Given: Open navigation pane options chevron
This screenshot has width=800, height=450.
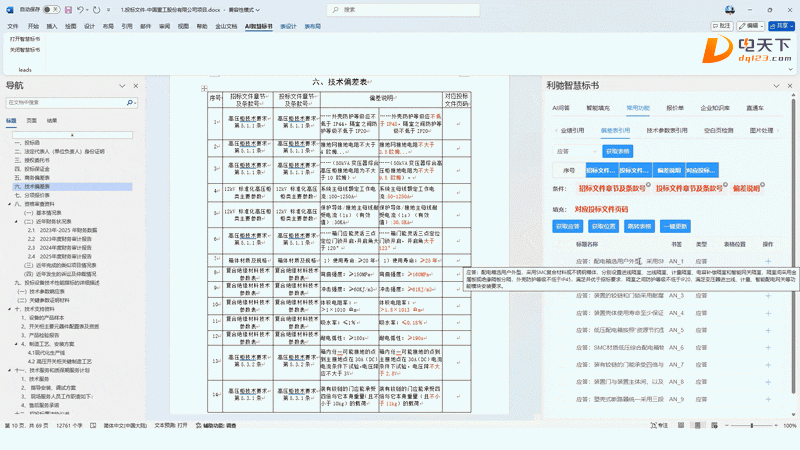Looking at the screenshot, I should tap(122, 86).
